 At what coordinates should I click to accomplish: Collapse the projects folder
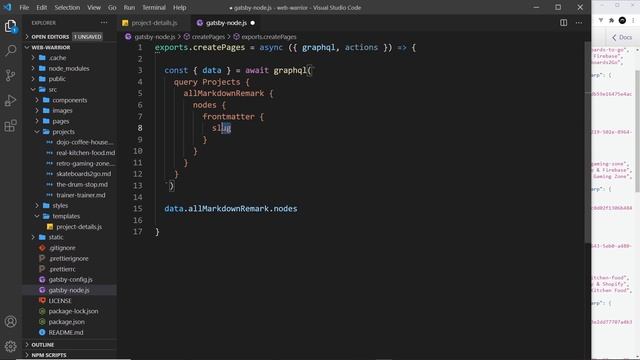click(69, 132)
